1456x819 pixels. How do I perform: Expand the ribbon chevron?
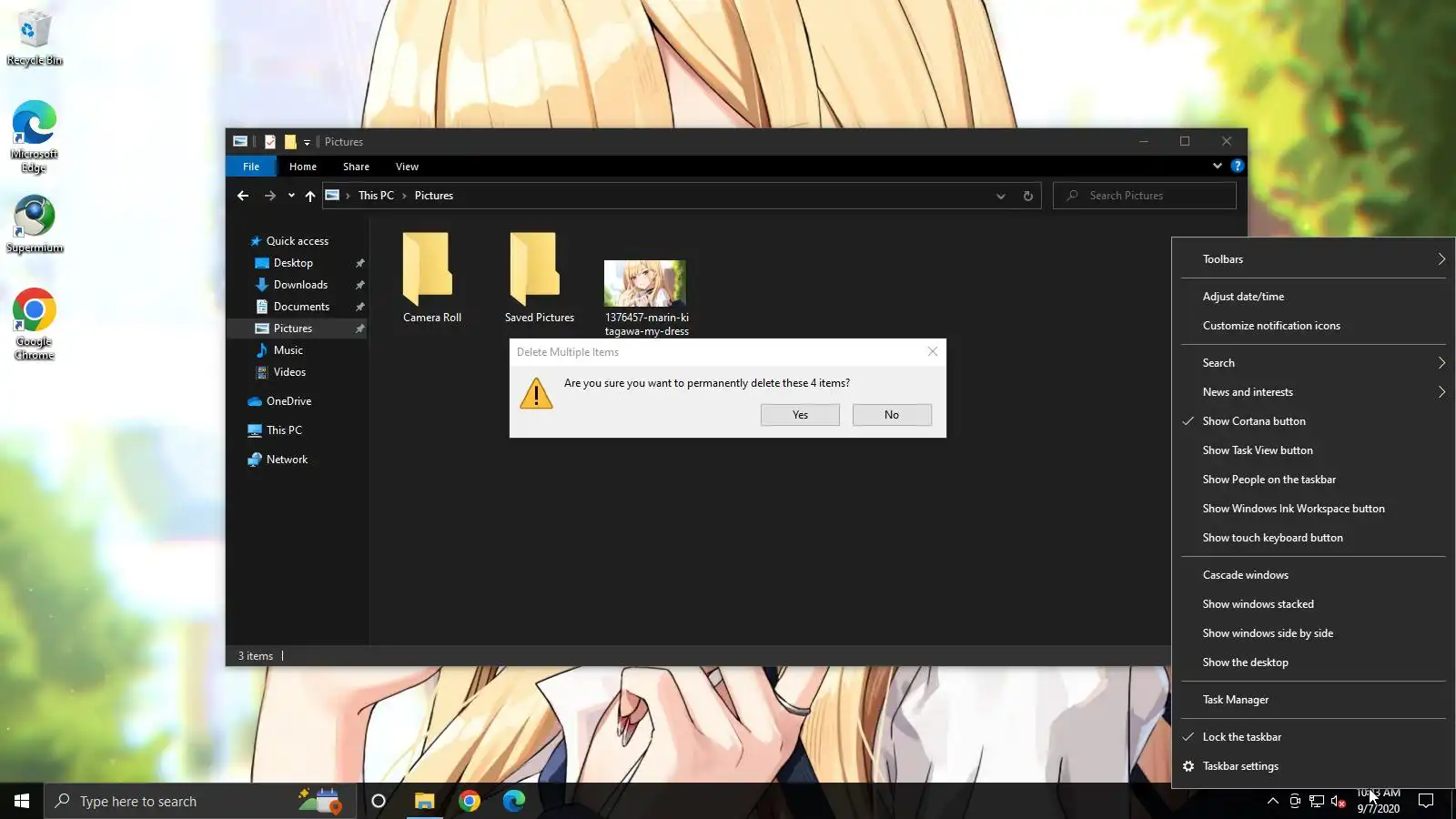coord(1218,166)
